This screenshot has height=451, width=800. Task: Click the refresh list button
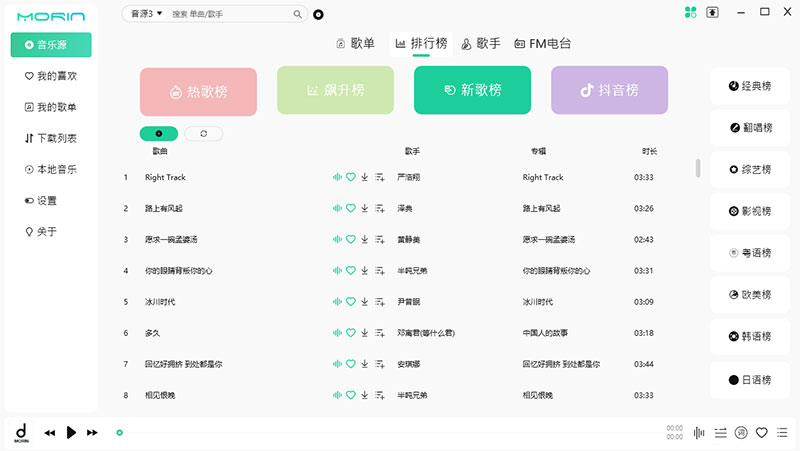tap(204, 133)
